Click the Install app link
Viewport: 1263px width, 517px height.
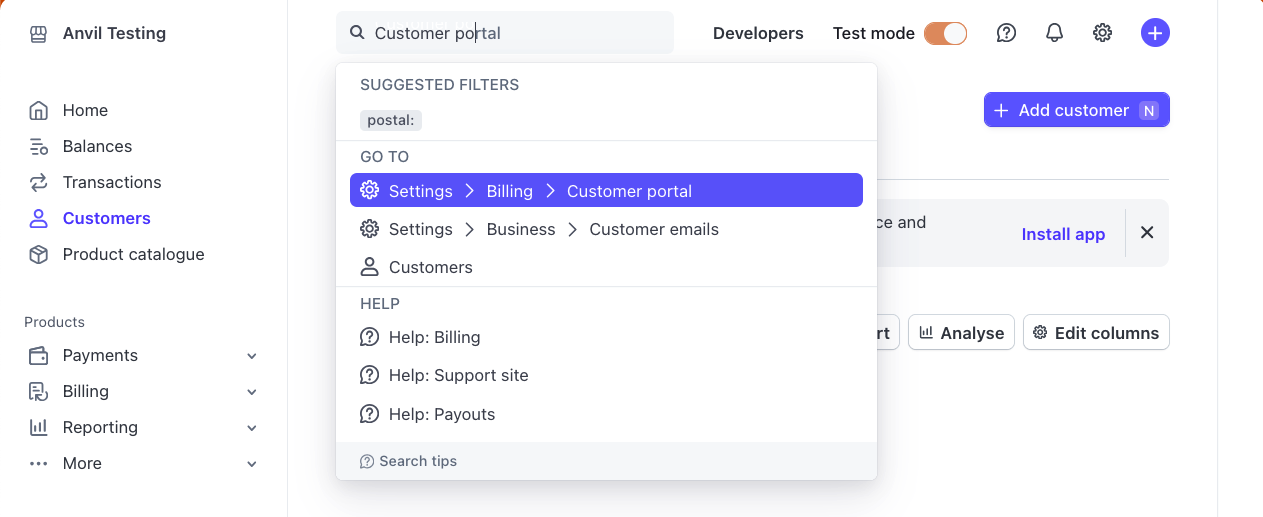tap(1063, 234)
